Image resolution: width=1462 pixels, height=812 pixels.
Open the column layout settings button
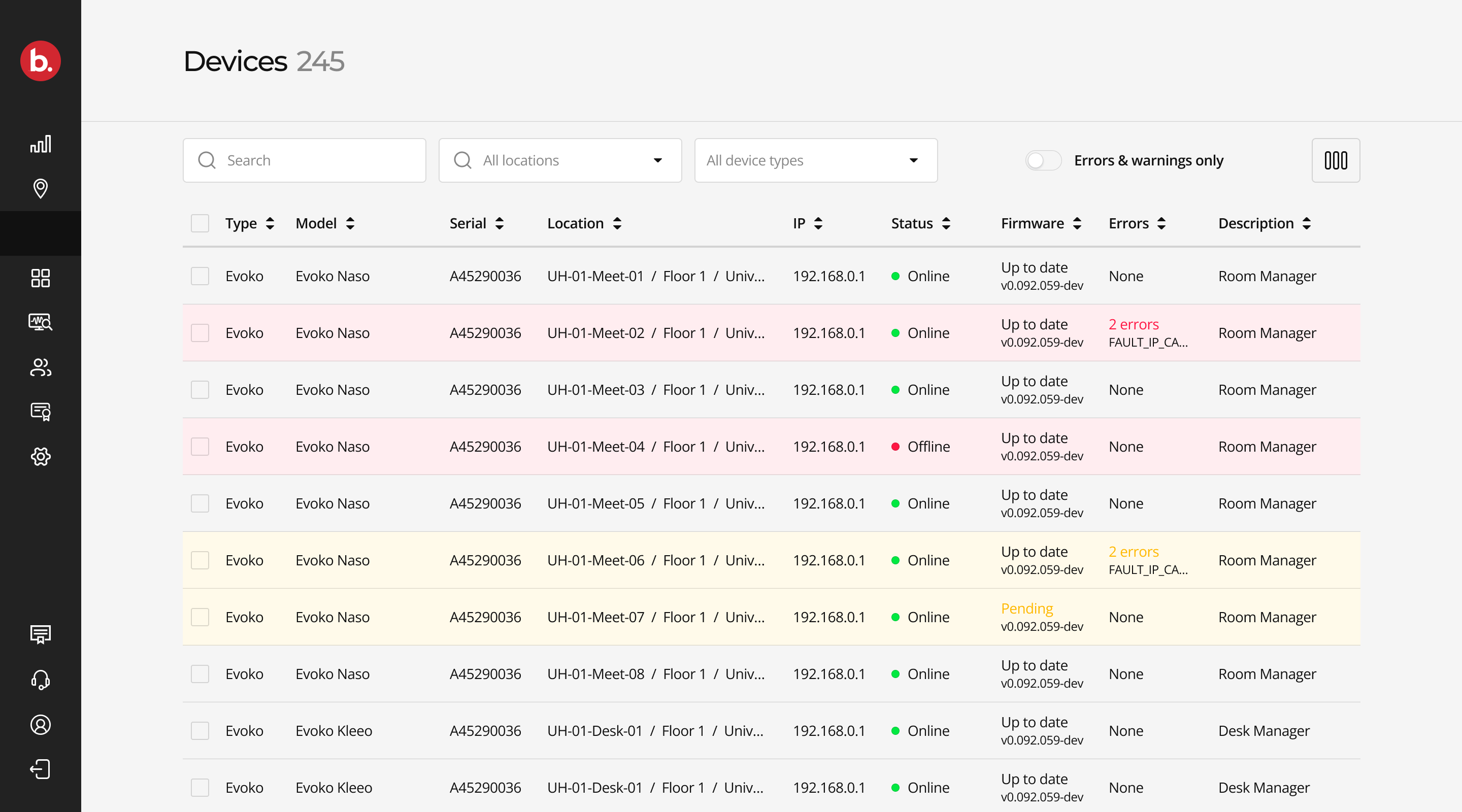(1336, 160)
